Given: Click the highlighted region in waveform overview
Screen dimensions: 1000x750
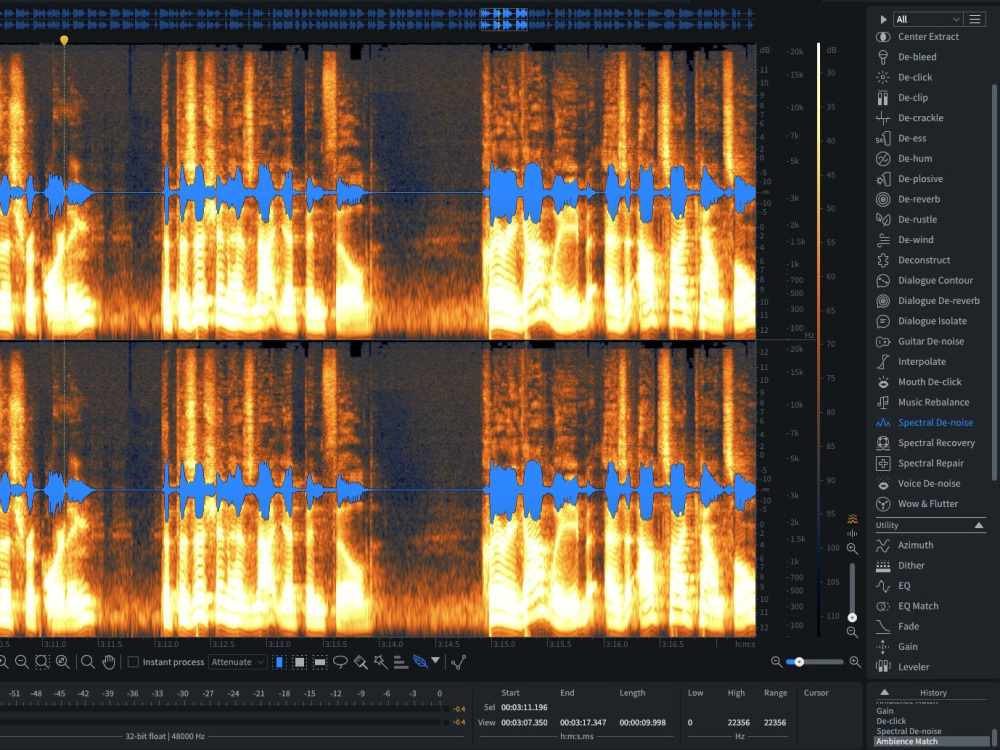Looking at the screenshot, I should click(504, 19).
